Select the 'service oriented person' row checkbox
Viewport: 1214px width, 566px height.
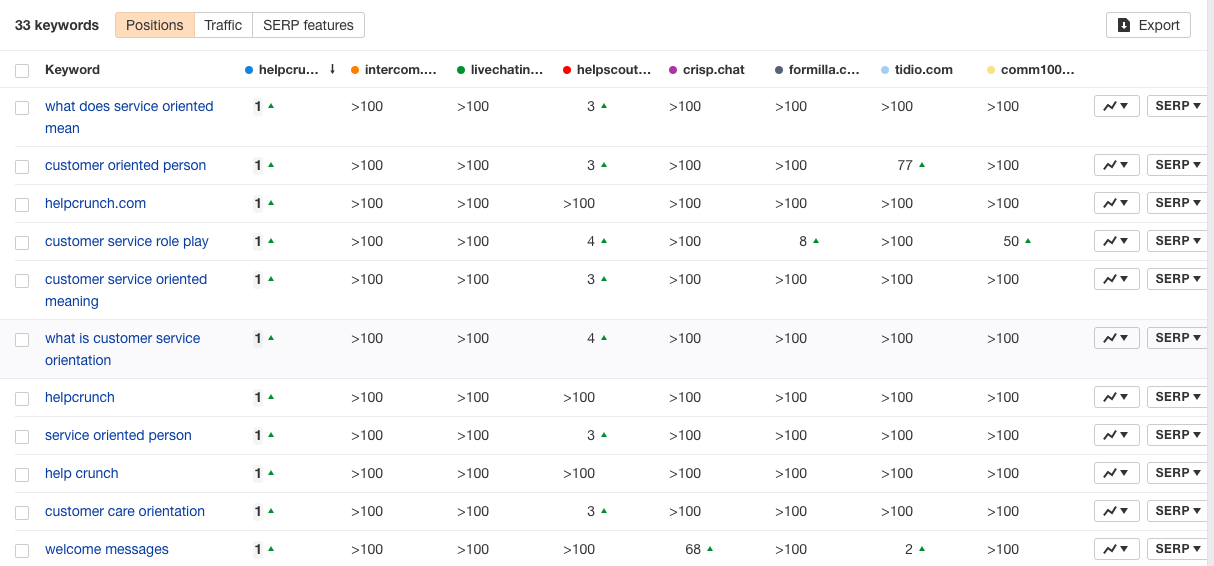(x=22, y=436)
